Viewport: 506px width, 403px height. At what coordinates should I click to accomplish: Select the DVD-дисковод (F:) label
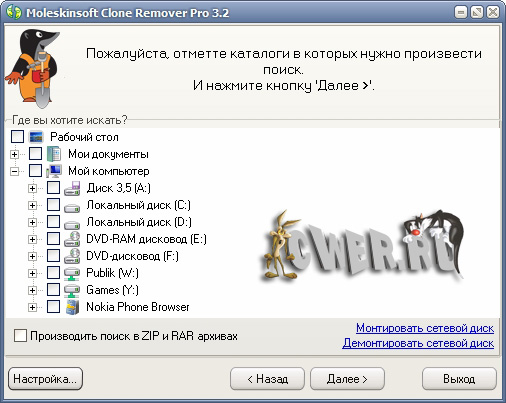132,256
